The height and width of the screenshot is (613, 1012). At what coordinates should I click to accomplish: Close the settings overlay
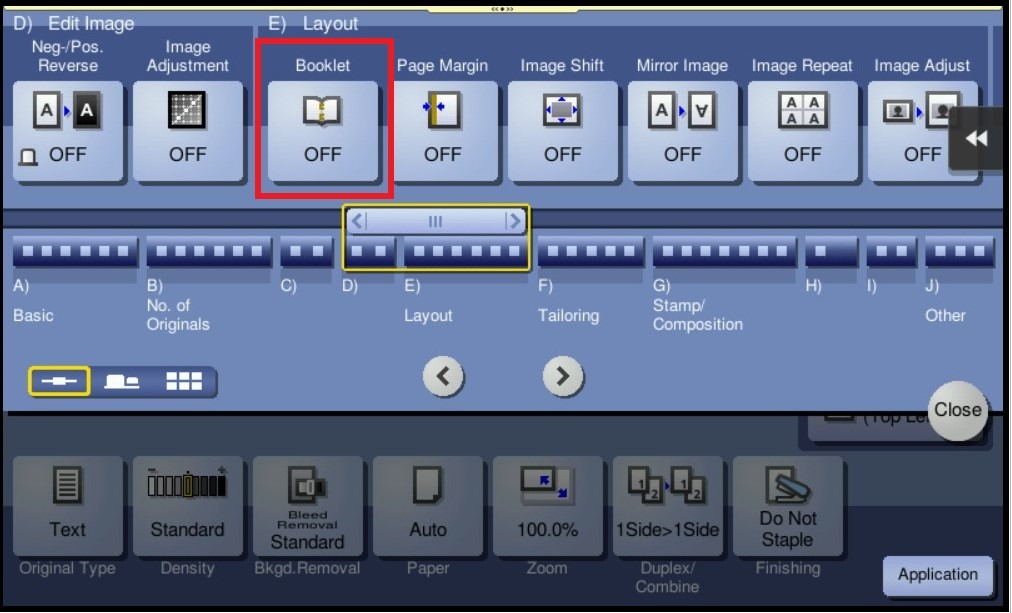pyautogui.click(x=956, y=410)
